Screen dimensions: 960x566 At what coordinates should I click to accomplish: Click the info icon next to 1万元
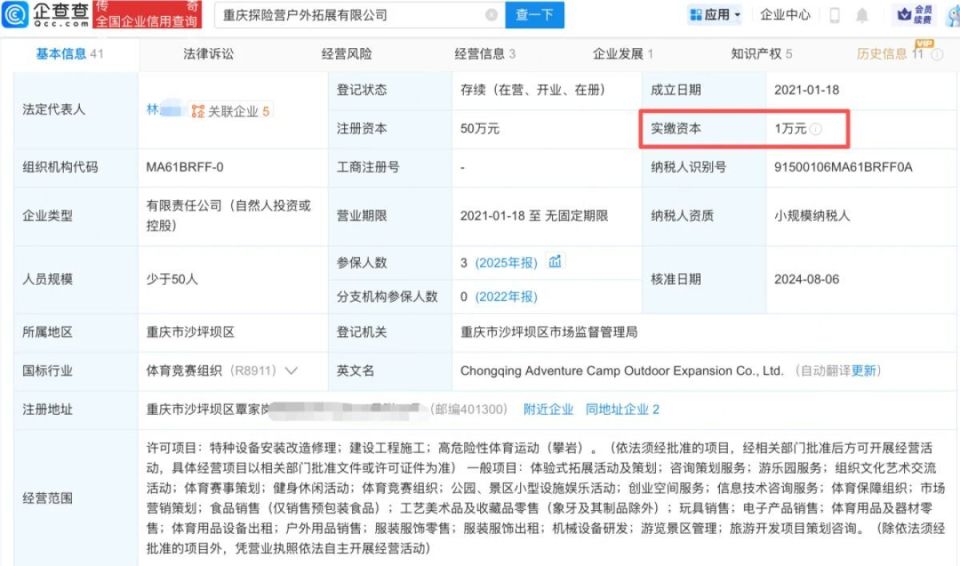(x=816, y=129)
